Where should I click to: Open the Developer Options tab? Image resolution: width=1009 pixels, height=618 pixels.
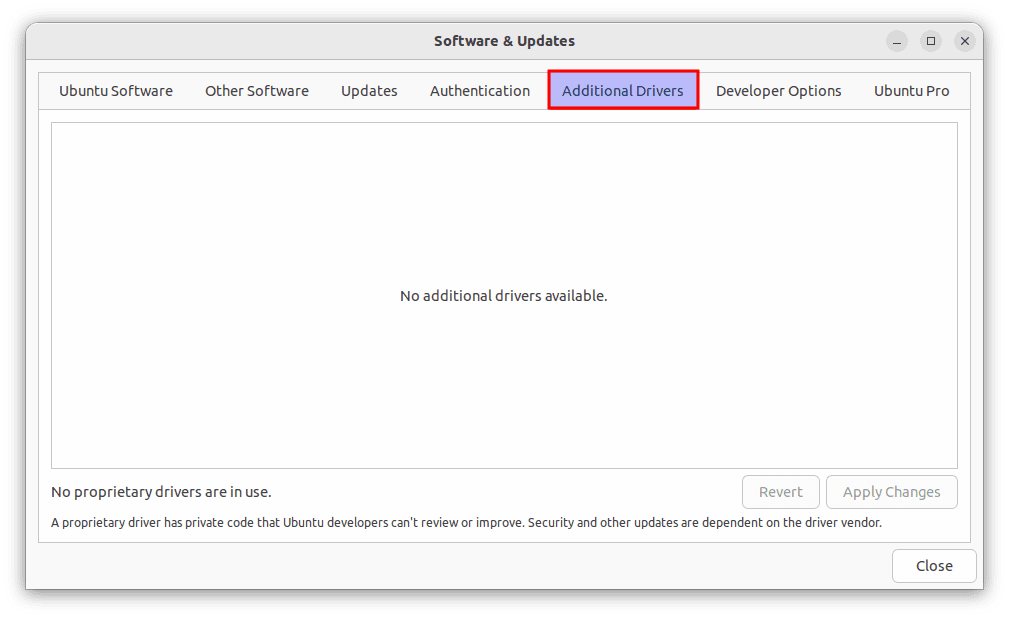click(x=779, y=91)
